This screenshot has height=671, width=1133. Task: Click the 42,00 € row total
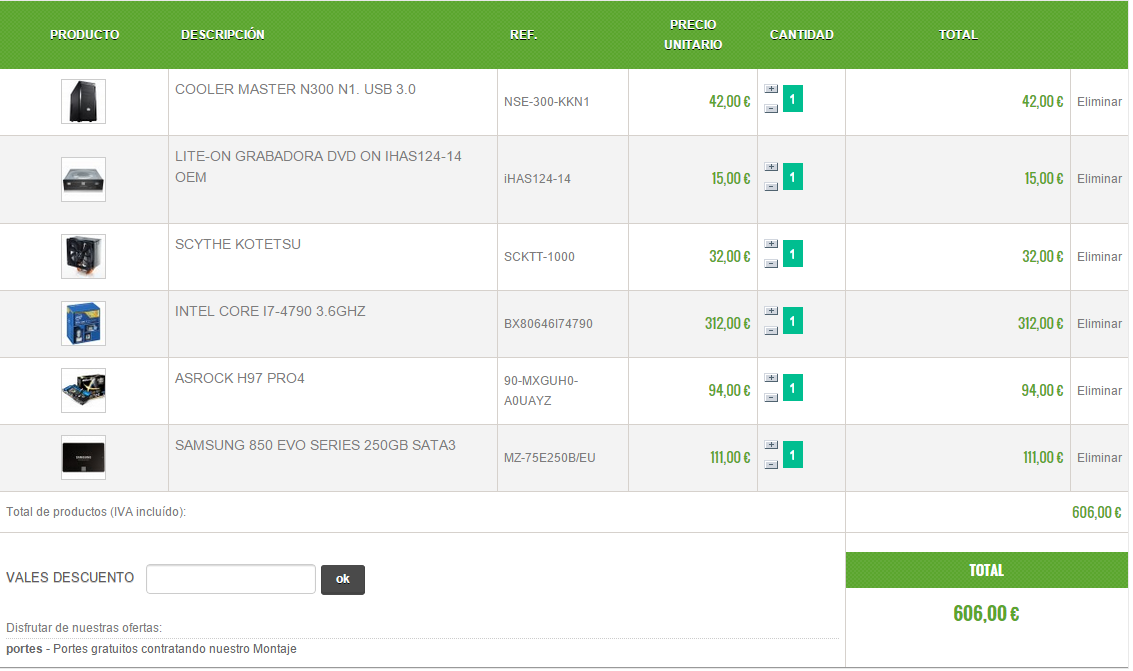click(x=1042, y=102)
